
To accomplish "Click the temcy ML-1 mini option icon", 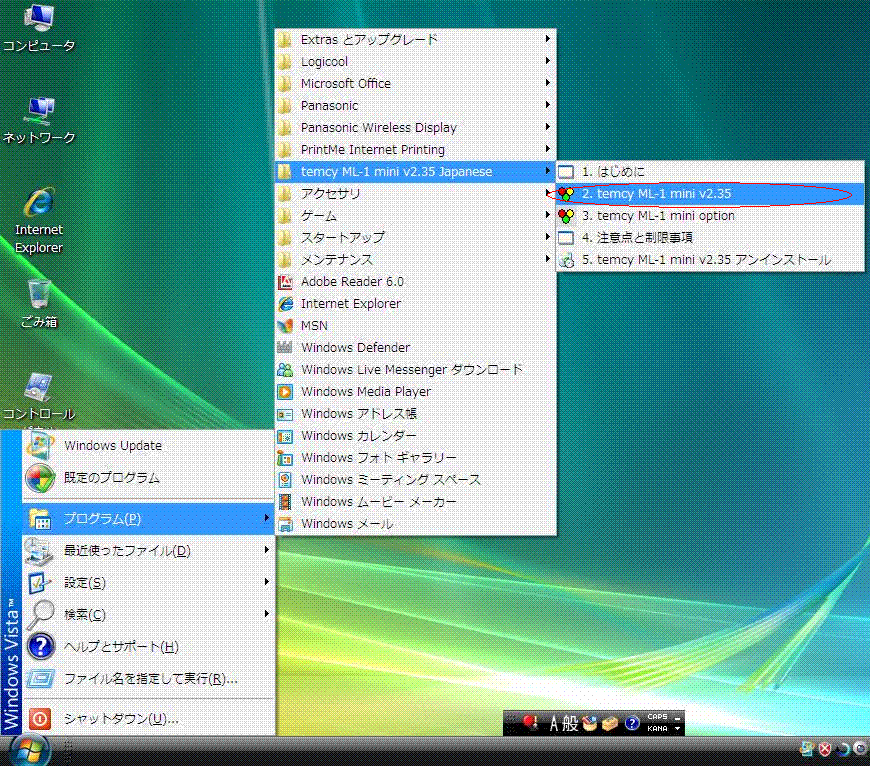I will coord(566,216).
